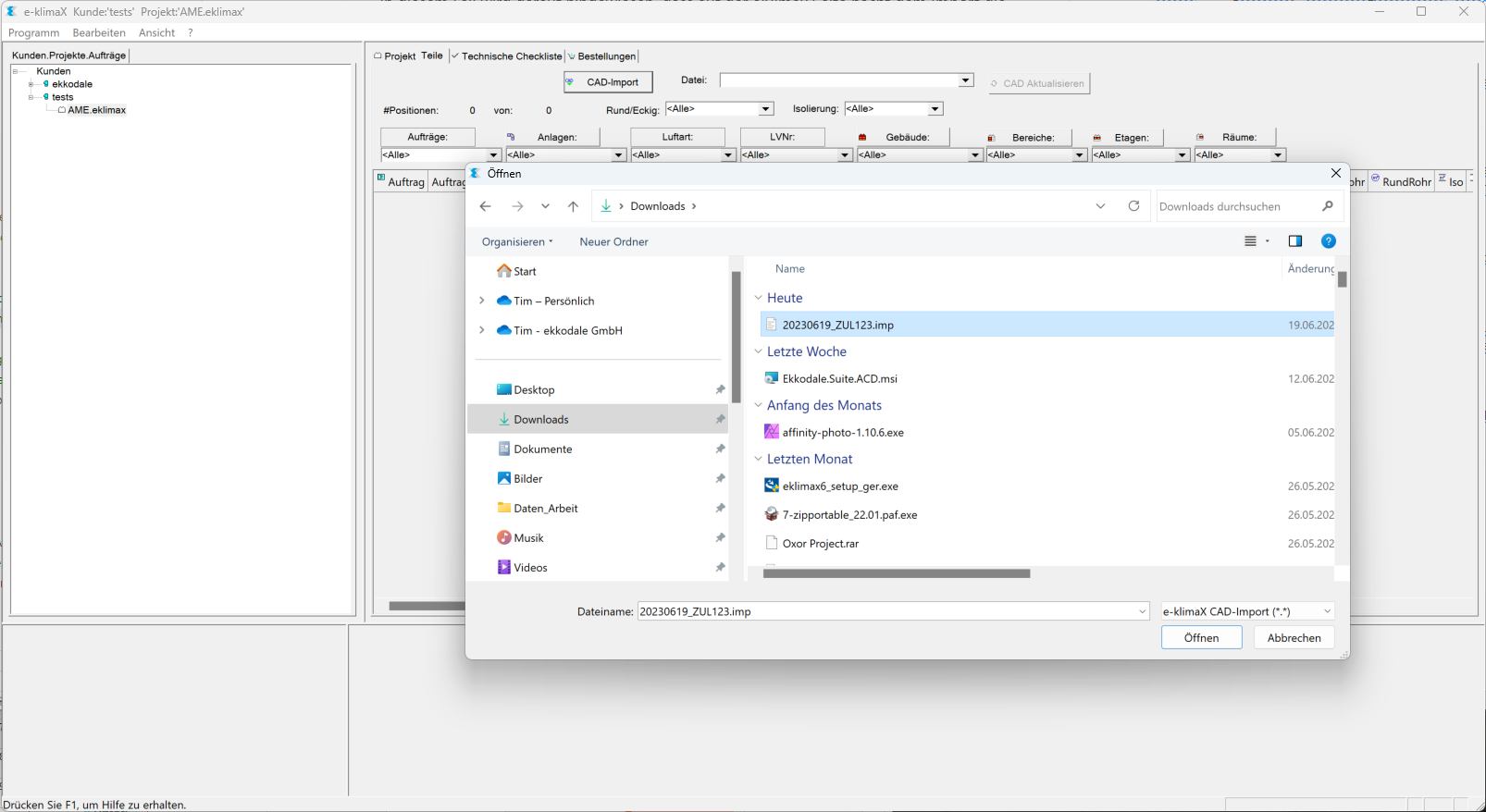Collapse the Letzten Monat group
The height and width of the screenshot is (812, 1486).
click(x=759, y=459)
